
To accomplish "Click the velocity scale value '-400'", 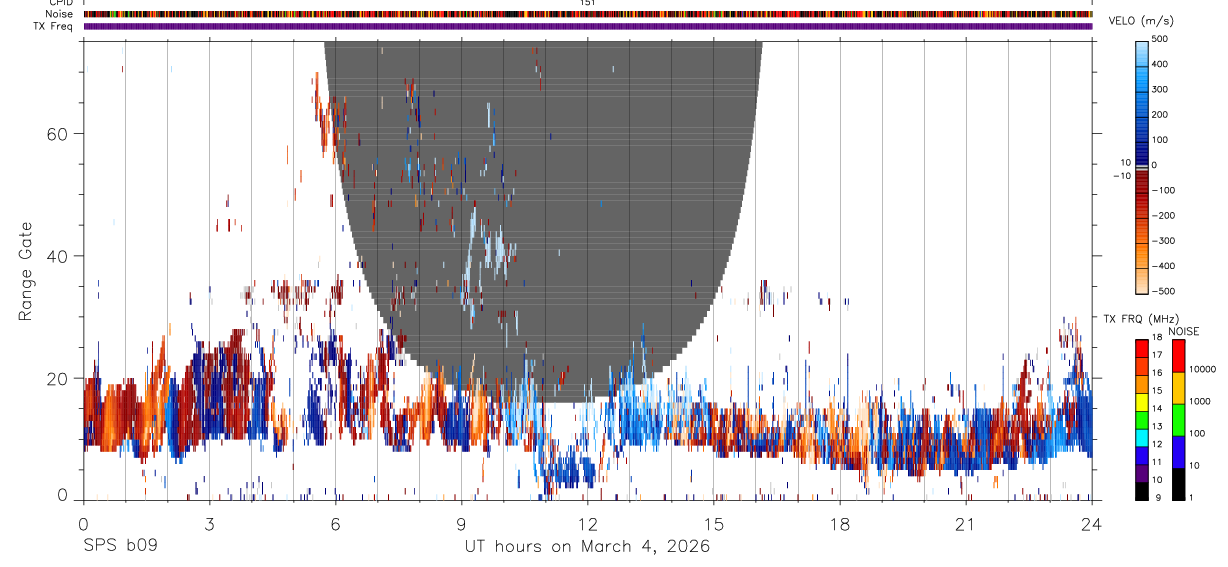I will pyautogui.click(x=1163, y=266).
